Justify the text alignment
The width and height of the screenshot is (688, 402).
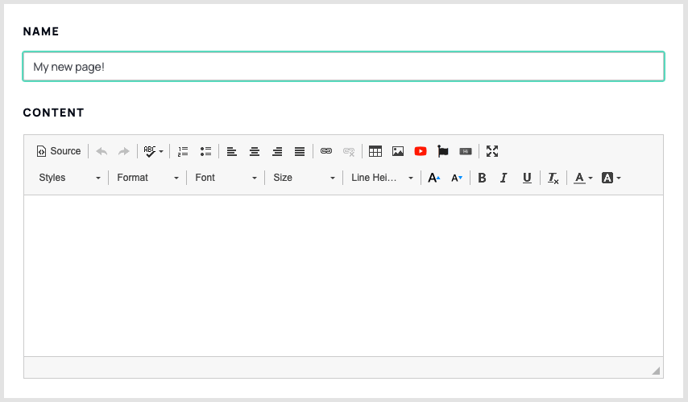[300, 151]
